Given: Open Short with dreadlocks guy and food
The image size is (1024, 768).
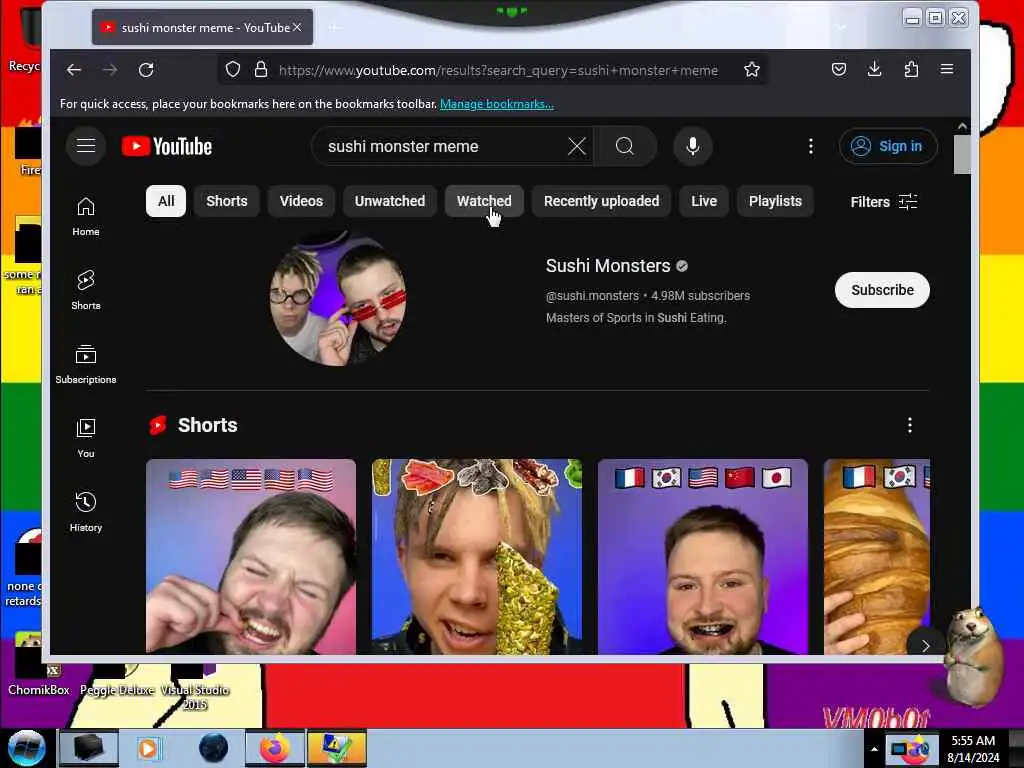Looking at the screenshot, I should click(x=477, y=556).
